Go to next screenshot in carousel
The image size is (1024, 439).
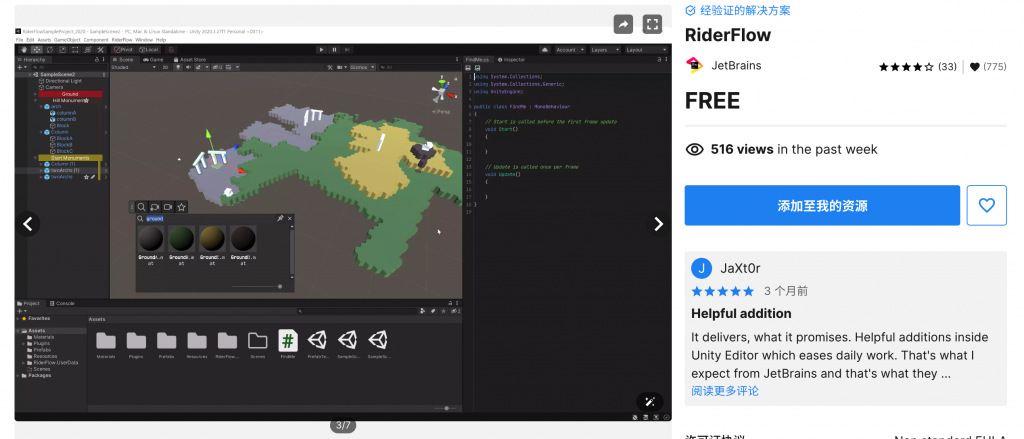(x=658, y=224)
